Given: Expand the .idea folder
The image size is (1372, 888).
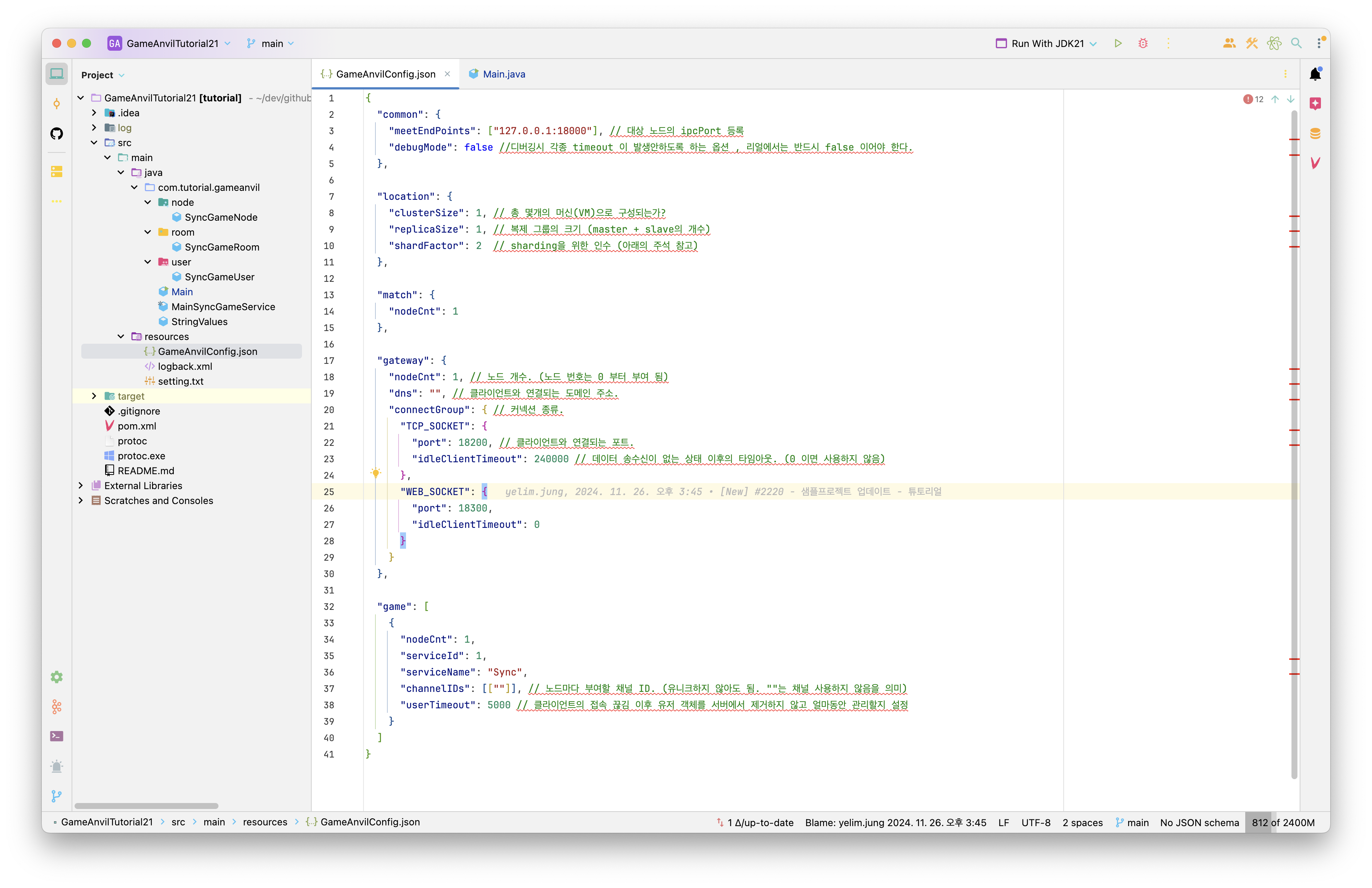Looking at the screenshot, I should click(94, 113).
